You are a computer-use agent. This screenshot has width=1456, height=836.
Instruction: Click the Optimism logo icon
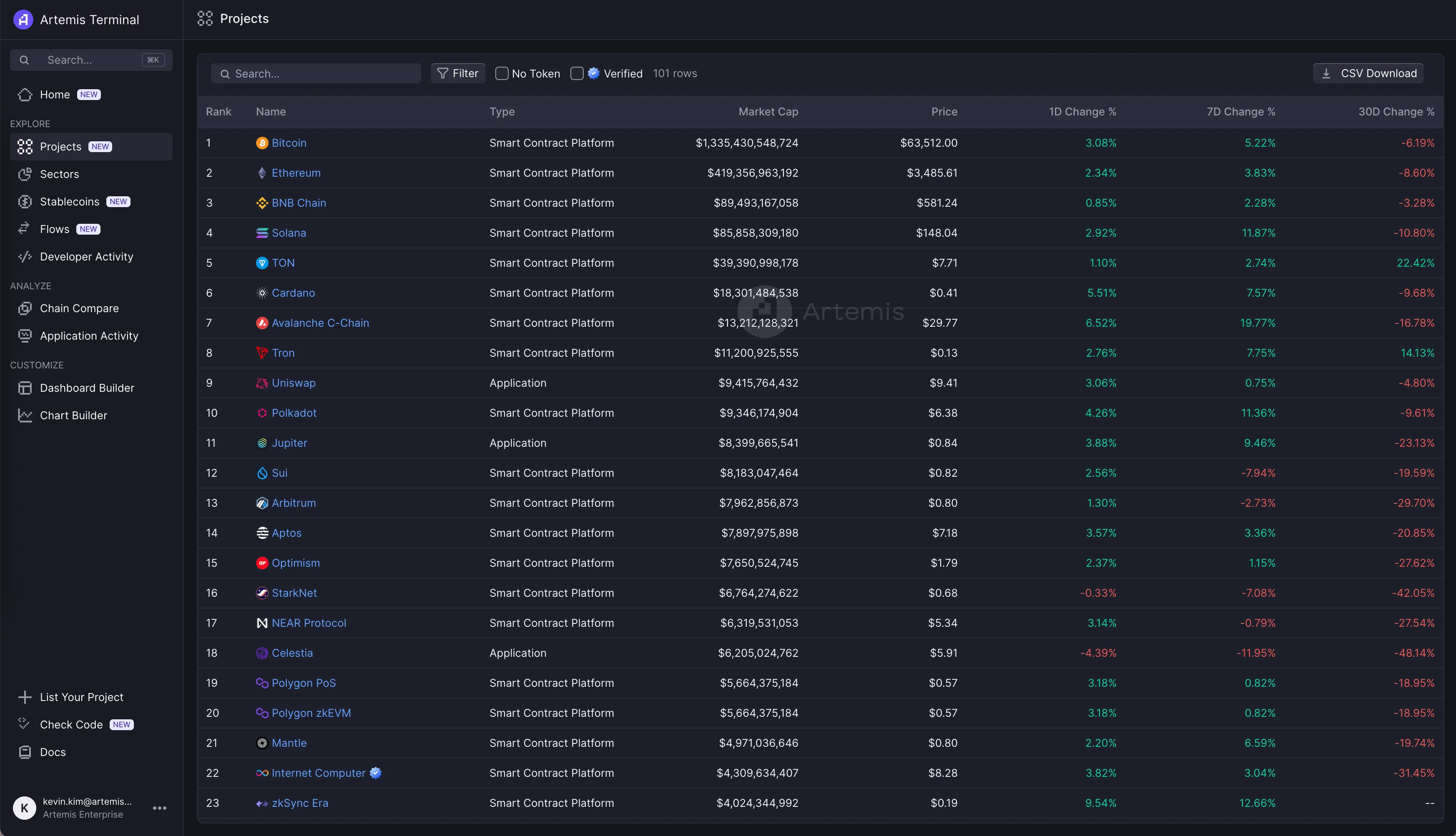pyautogui.click(x=262, y=563)
